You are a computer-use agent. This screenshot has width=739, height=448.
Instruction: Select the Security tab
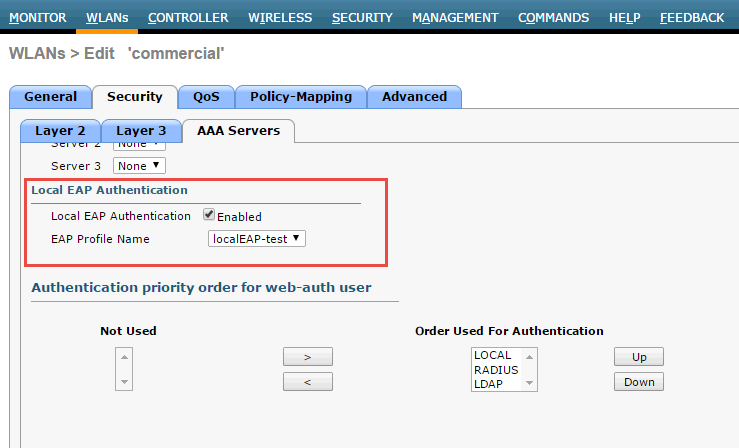pyautogui.click(x=135, y=97)
